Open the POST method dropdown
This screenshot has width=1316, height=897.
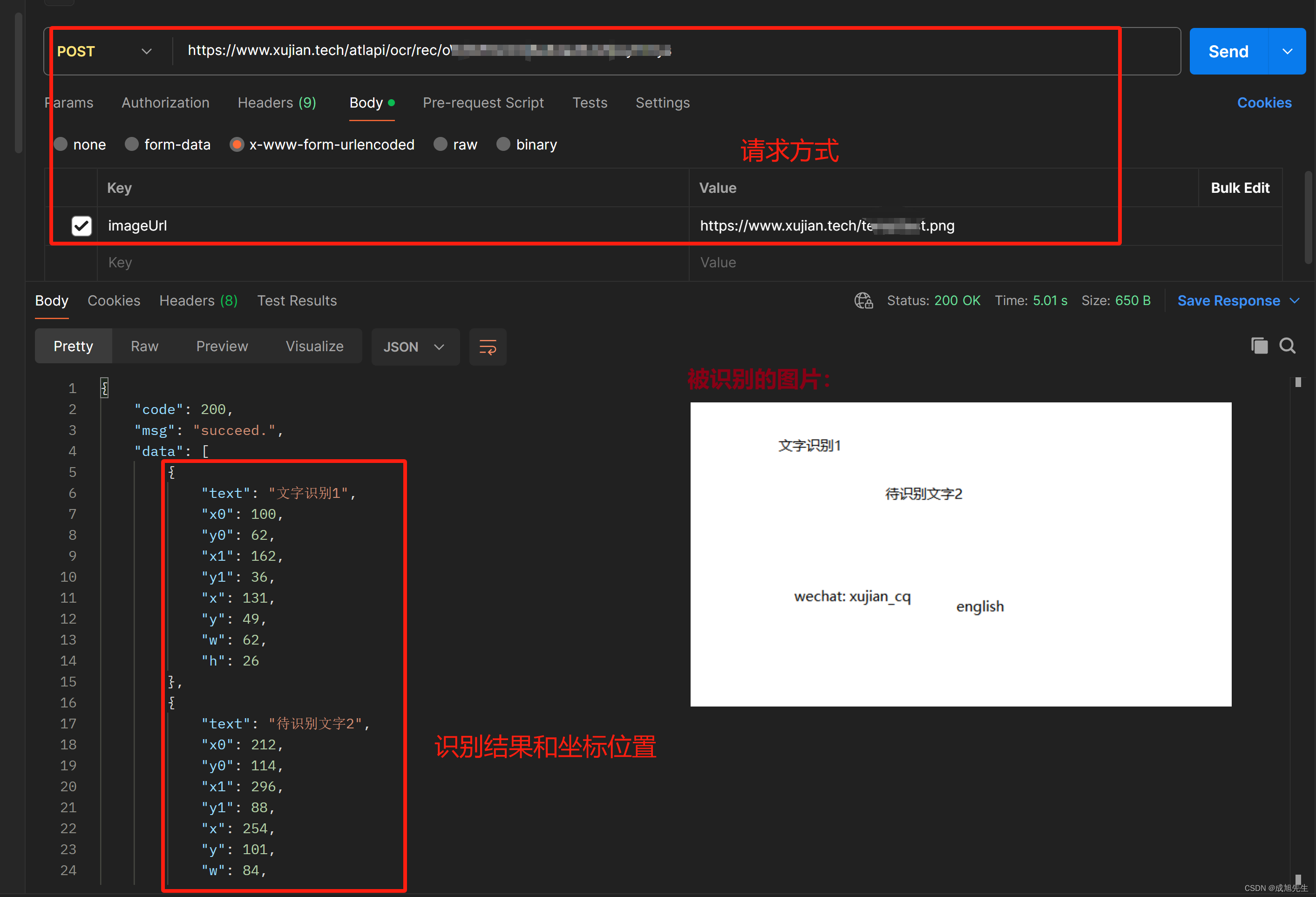click(x=105, y=52)
